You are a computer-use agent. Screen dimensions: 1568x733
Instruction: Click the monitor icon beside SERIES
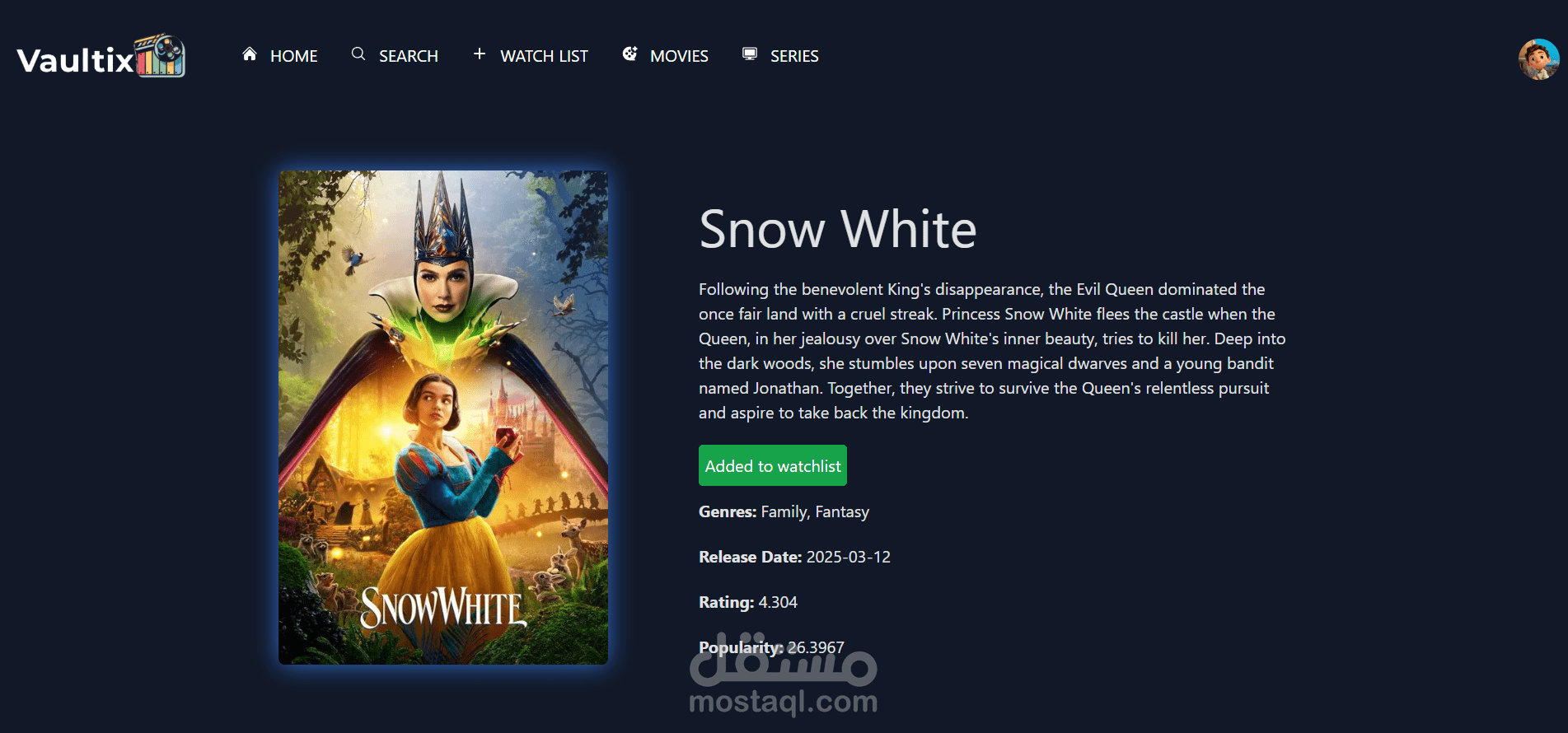[750, 54]
